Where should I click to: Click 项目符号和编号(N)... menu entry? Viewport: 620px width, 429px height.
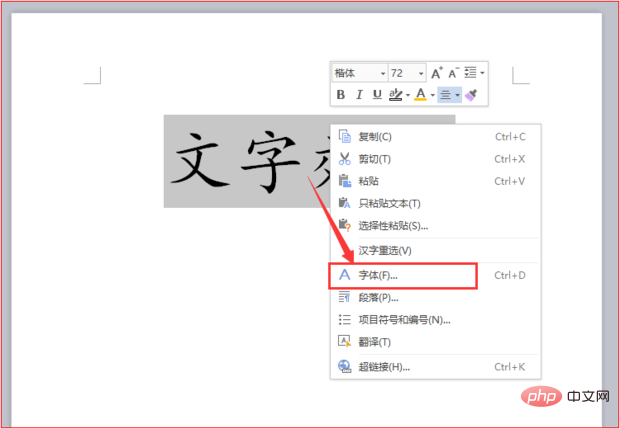404,320
